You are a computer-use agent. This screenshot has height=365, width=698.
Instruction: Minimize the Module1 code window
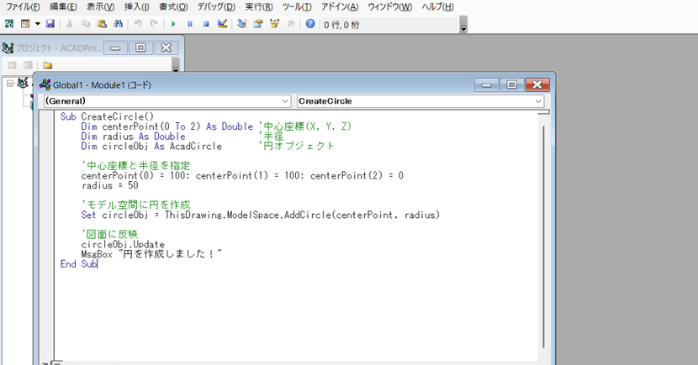pos(486,85)
